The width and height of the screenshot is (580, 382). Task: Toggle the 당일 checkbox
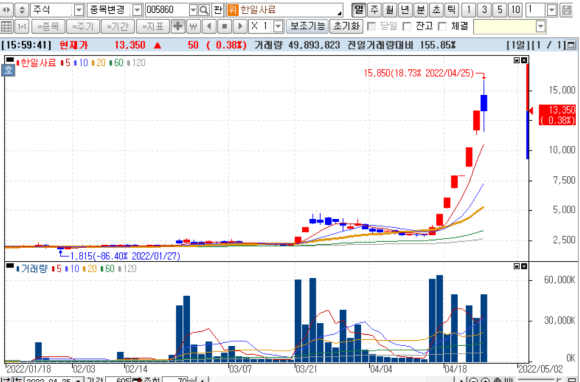[372, 27]
